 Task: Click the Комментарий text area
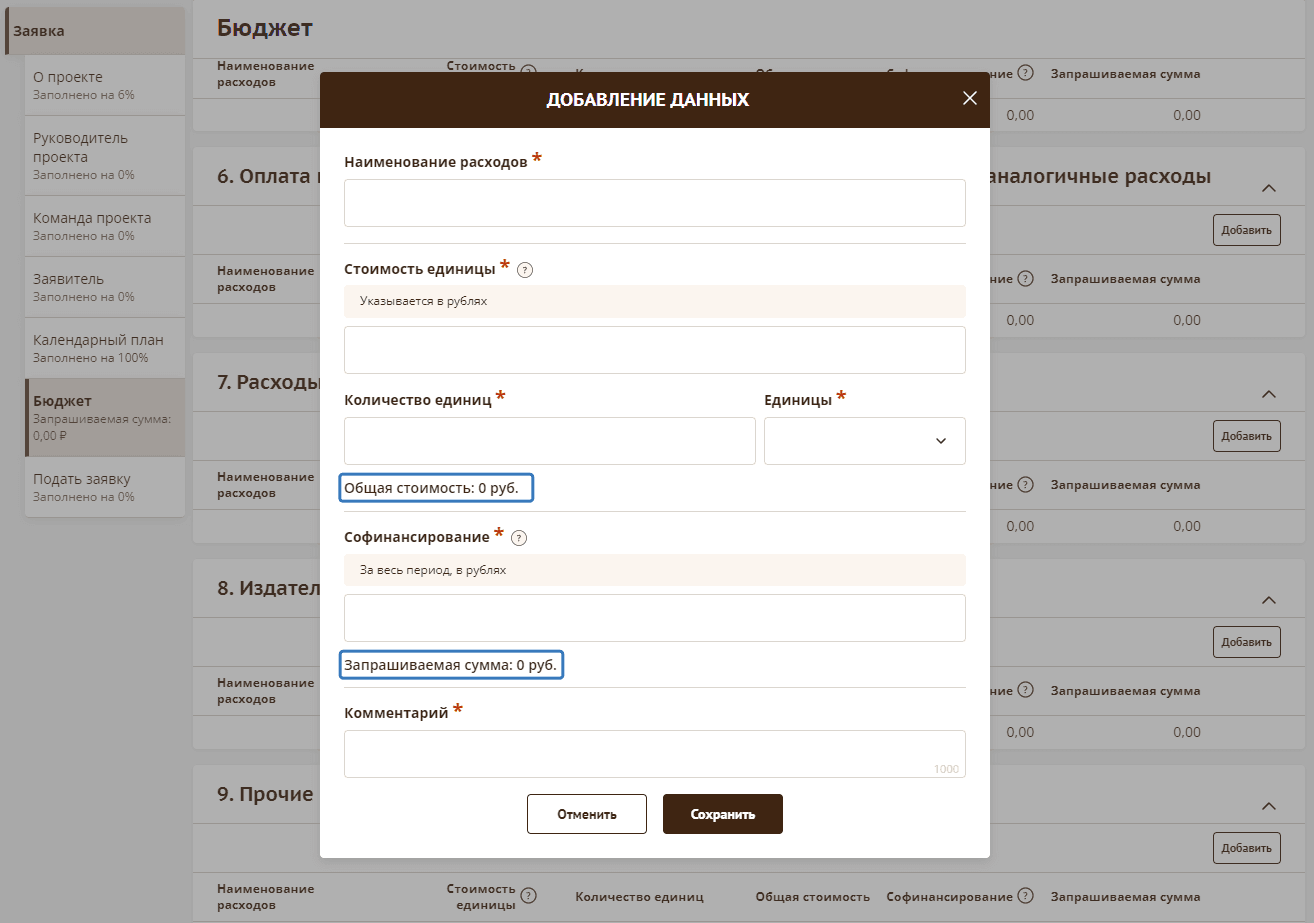tap(654, 753)
